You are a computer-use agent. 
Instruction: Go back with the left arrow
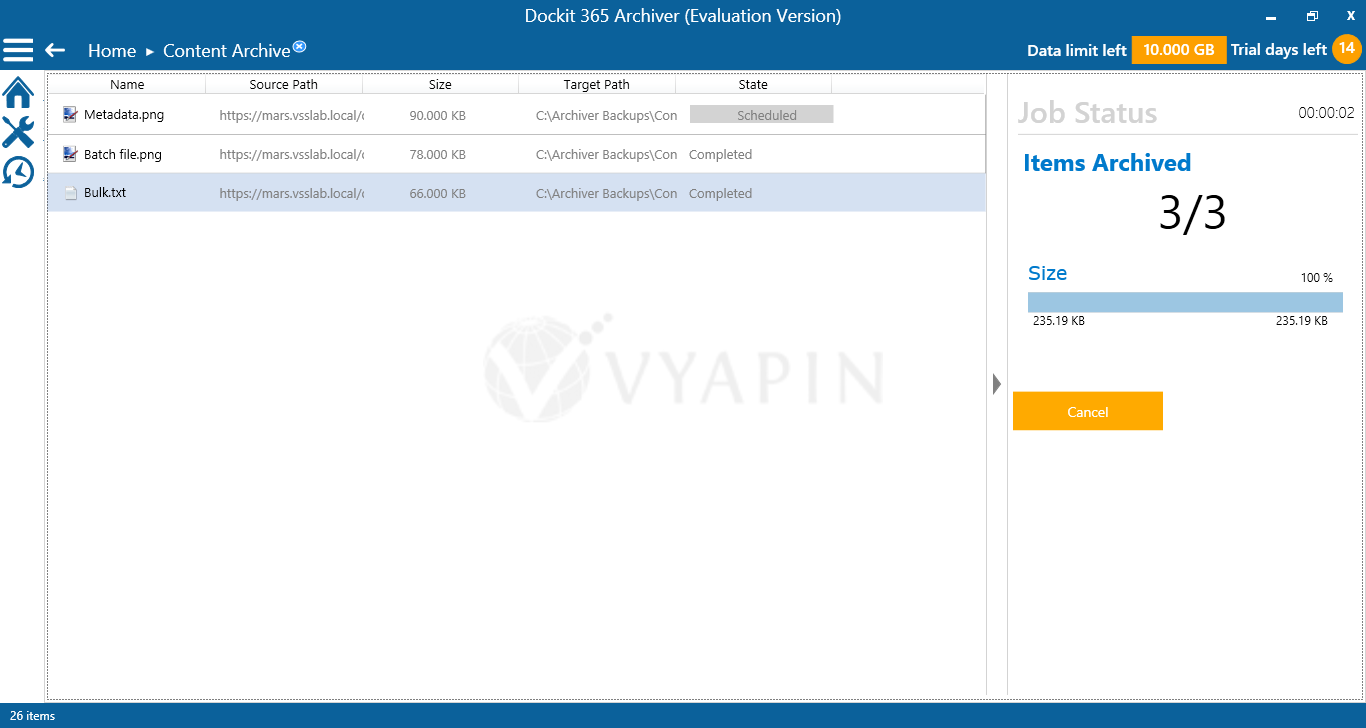coord(55,50)
